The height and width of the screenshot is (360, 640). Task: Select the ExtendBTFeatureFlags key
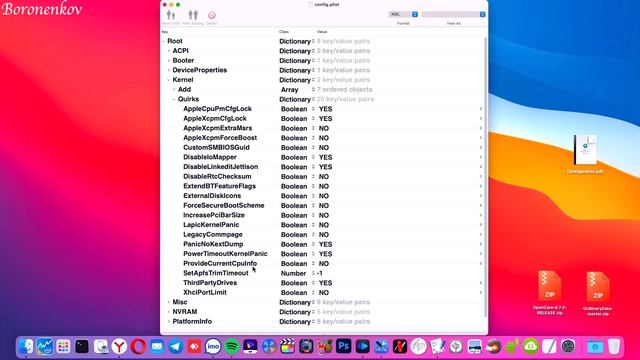point(220,186)
